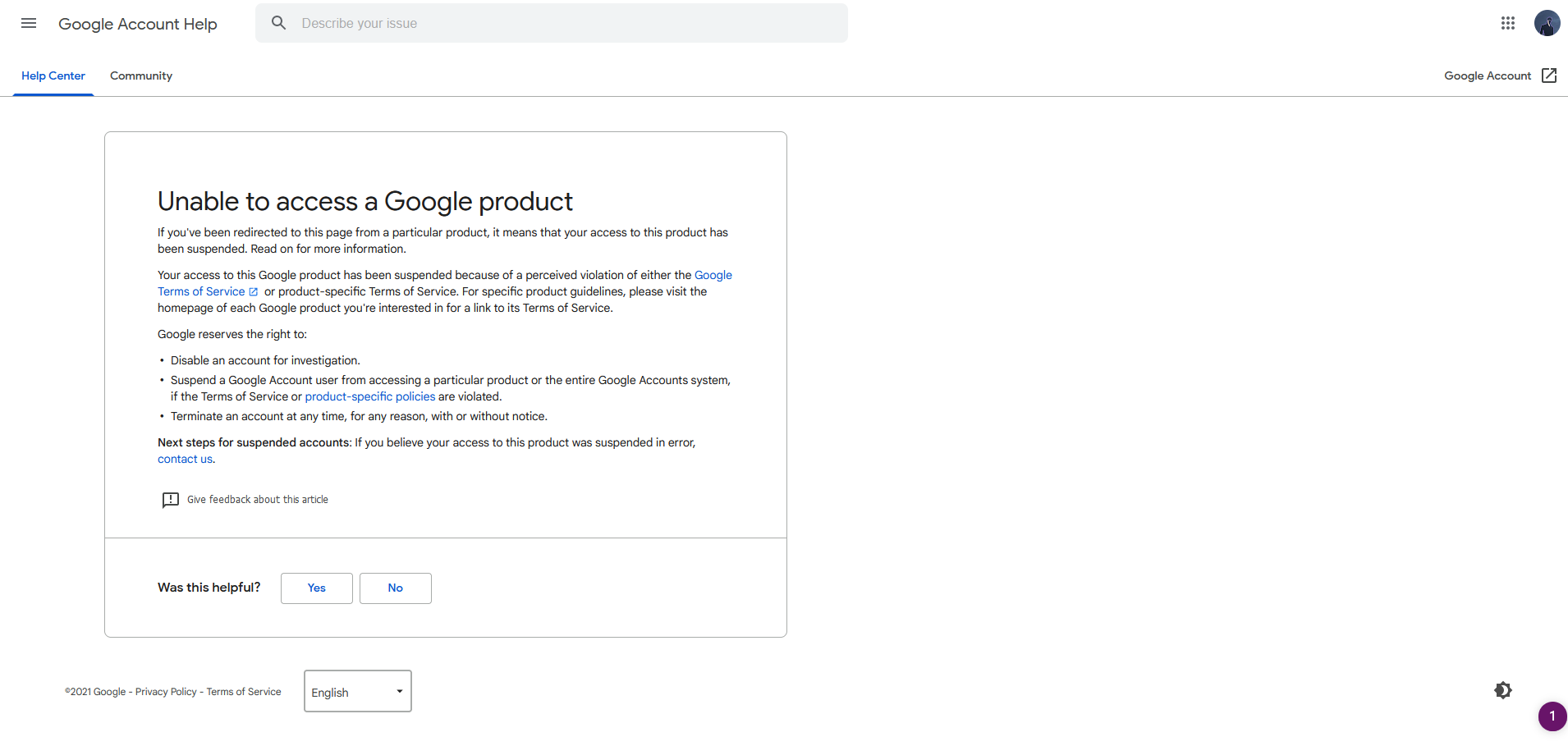Open the footer Terms of Service link
Image resolution: width=1568 pixels, height=746 pixels.
tap(244, 692)
